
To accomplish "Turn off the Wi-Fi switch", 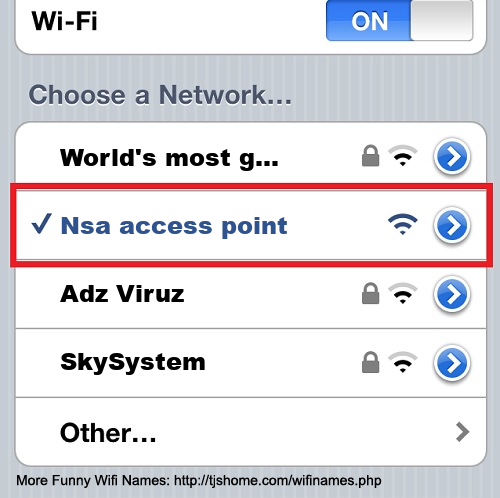I will tap(399, 21).
